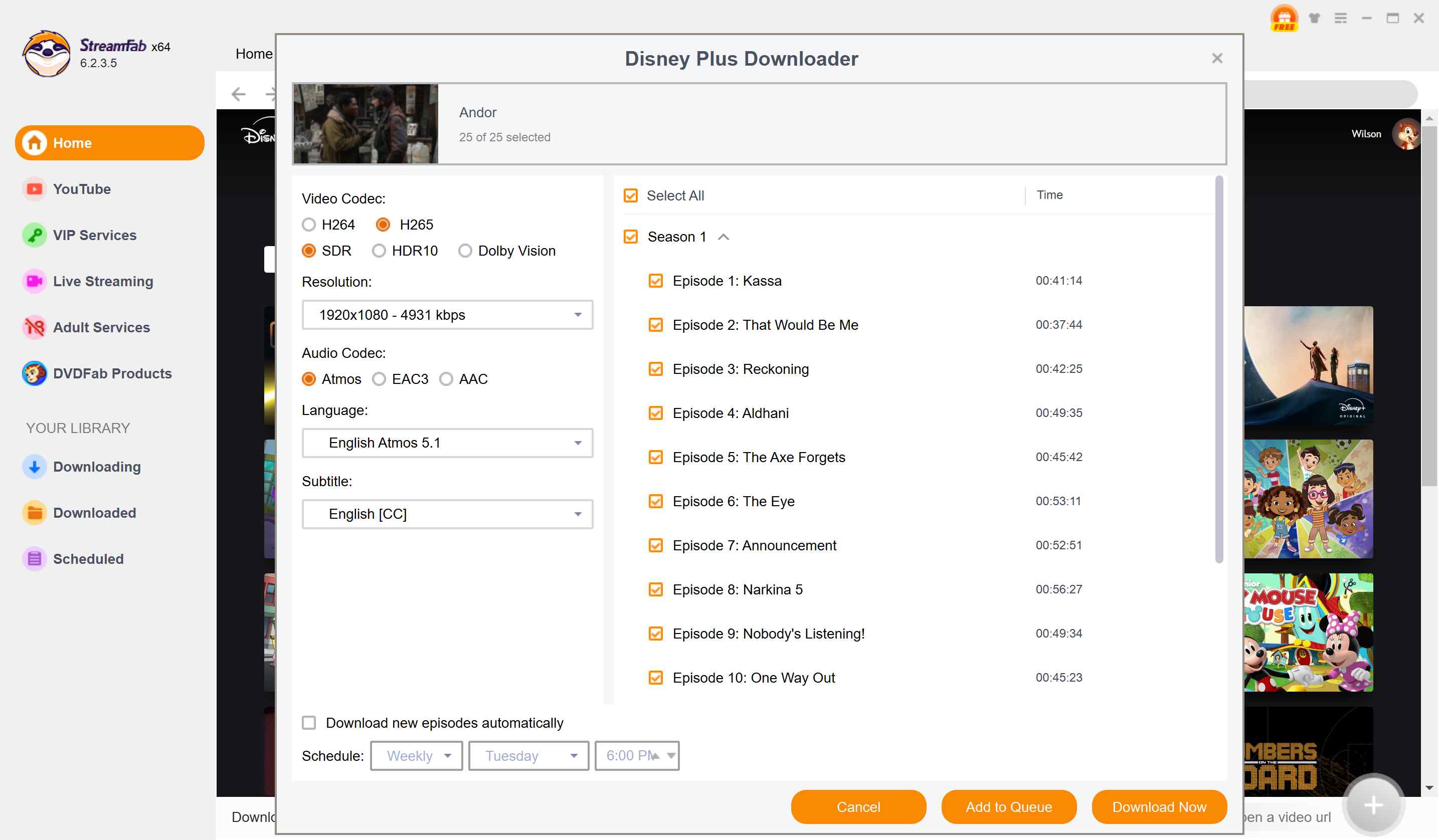
Task: Collapse the Season 1 episode list
Action: (x=724, y=237)
